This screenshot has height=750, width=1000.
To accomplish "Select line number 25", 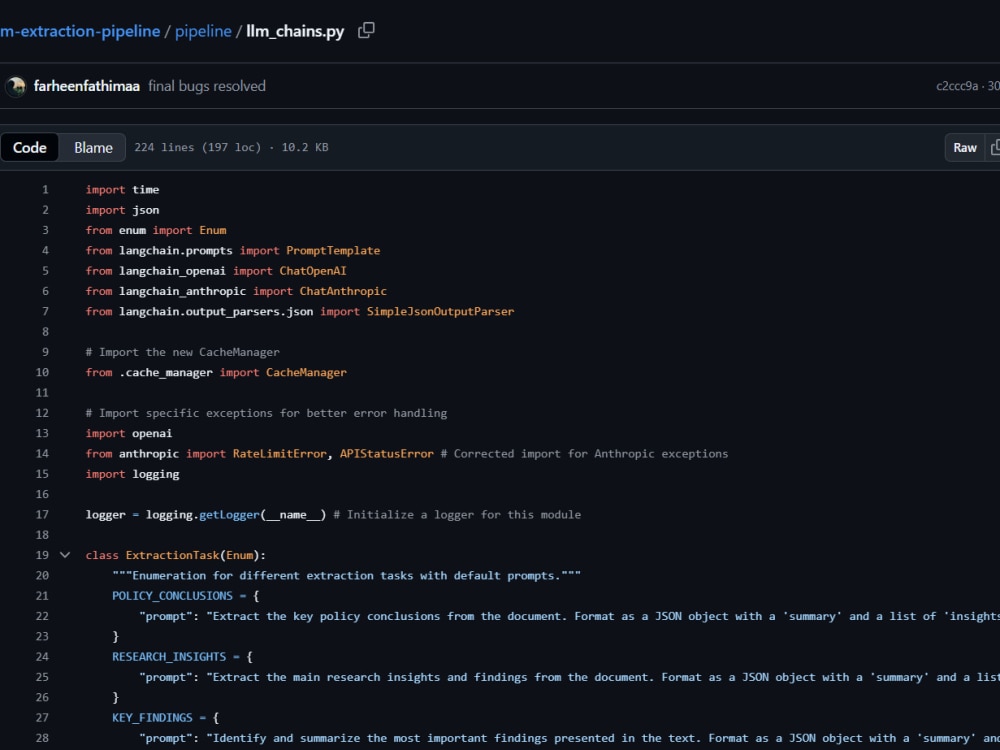I will [x=42, y=677].
